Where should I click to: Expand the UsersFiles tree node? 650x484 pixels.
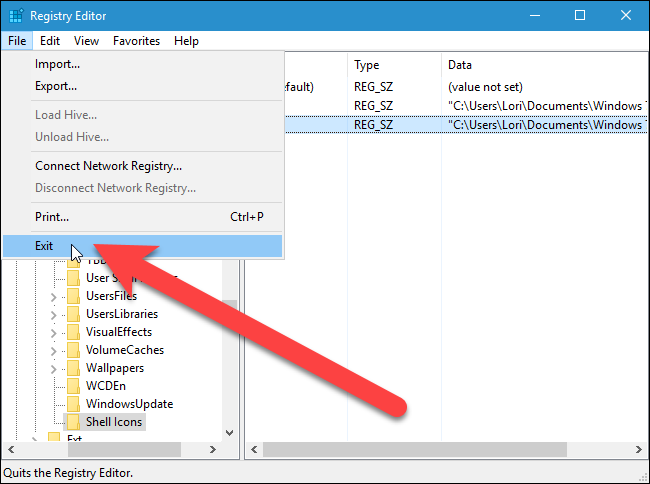click(53, 297)
